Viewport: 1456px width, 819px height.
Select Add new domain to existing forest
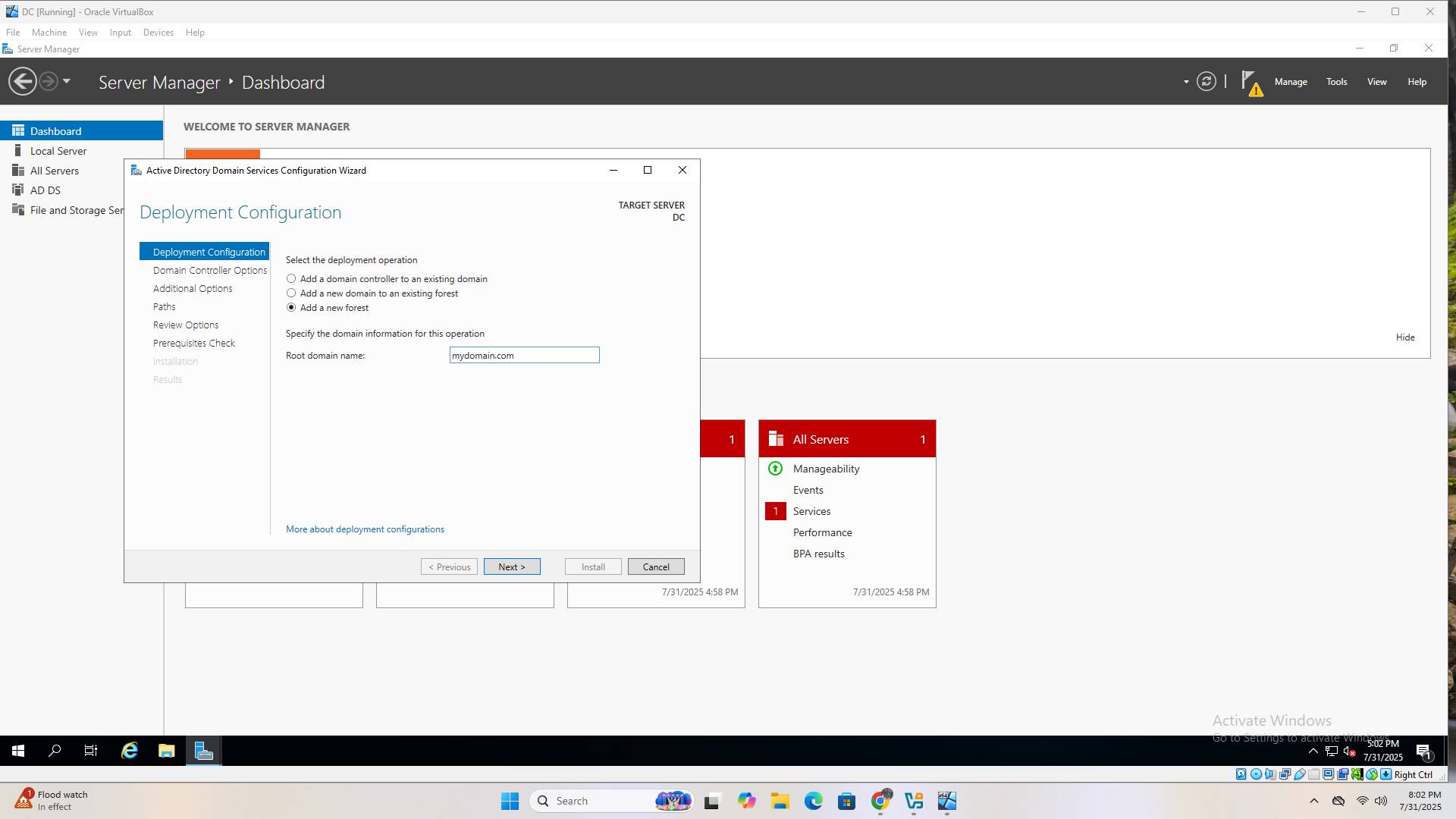point(291,293)
